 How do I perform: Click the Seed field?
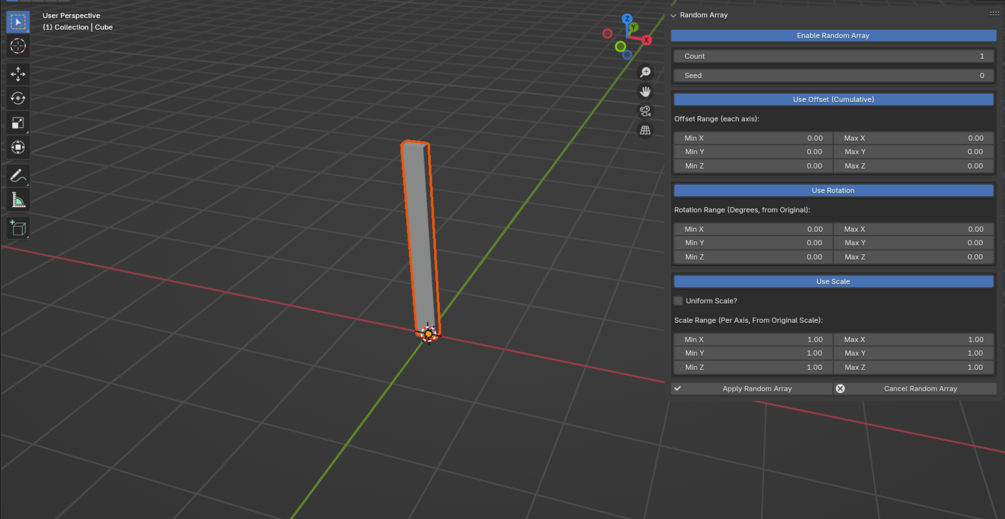833,76
